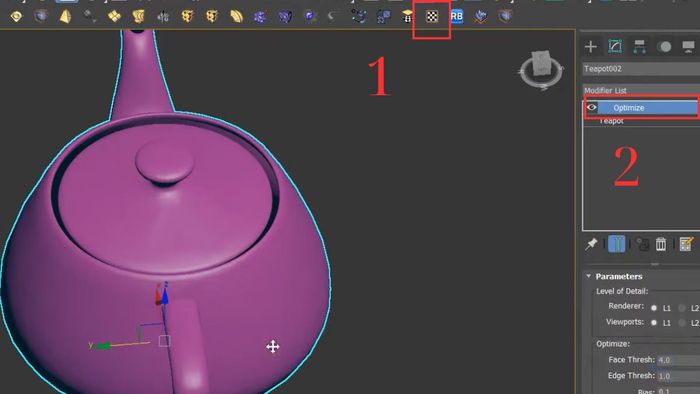Click the checkerboard pattern toolbar icon
Viewport: 700px width, 394px height.
pyautogui.click(x=432, y=17)
